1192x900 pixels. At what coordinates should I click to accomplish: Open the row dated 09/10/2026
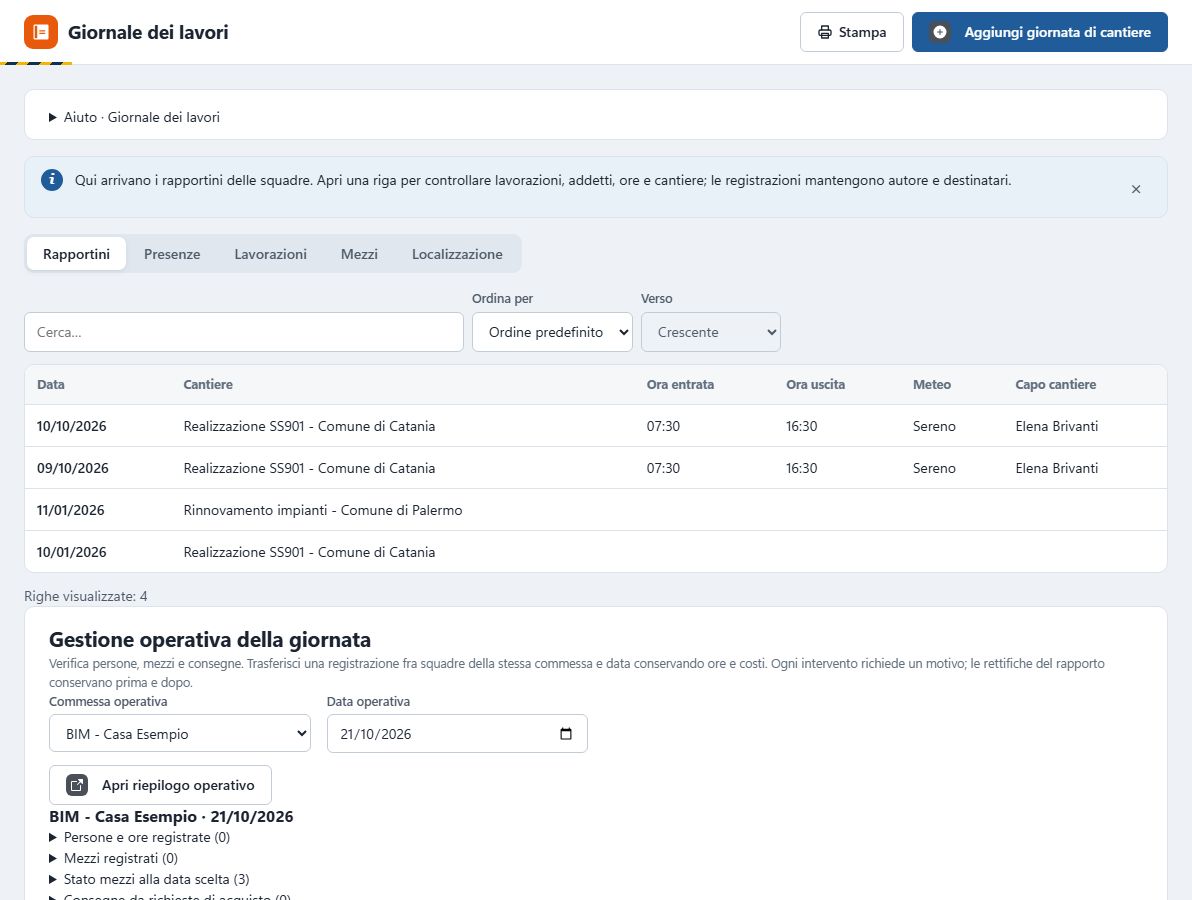(x=596, y=467)
